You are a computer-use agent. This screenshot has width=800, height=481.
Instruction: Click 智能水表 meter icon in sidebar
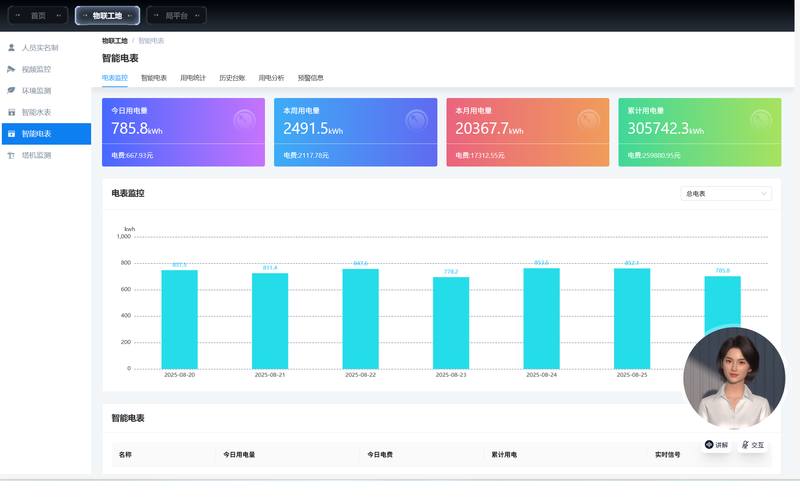tap(11, 112)
